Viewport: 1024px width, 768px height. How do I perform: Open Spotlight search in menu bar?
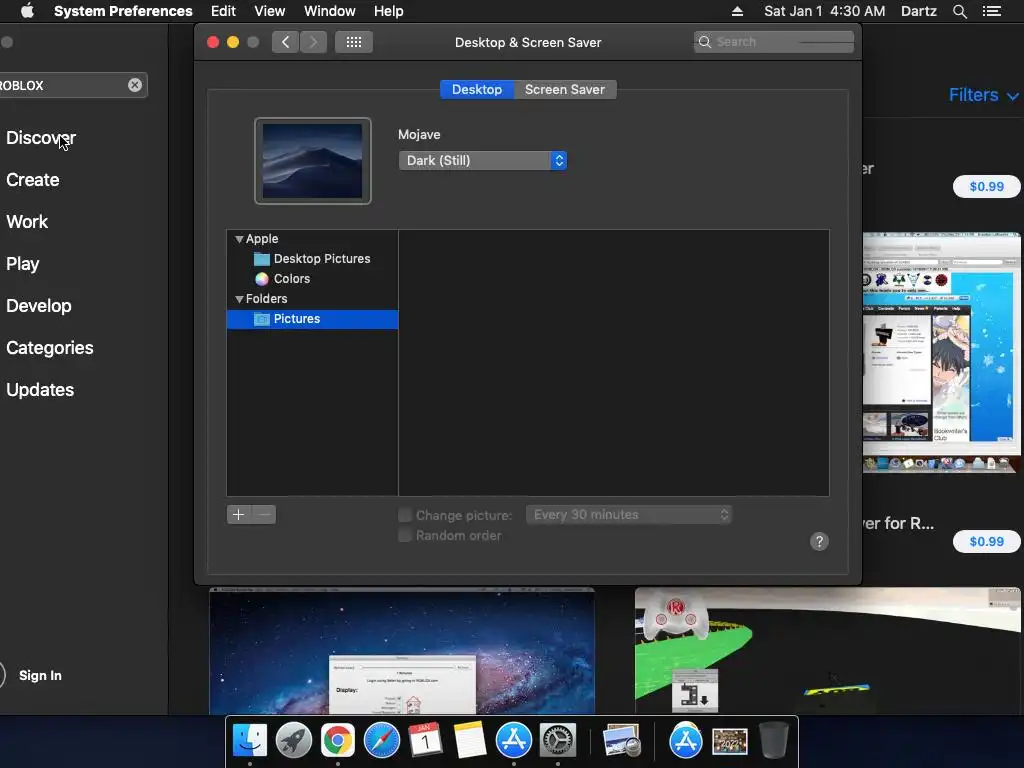click(959, 11)
